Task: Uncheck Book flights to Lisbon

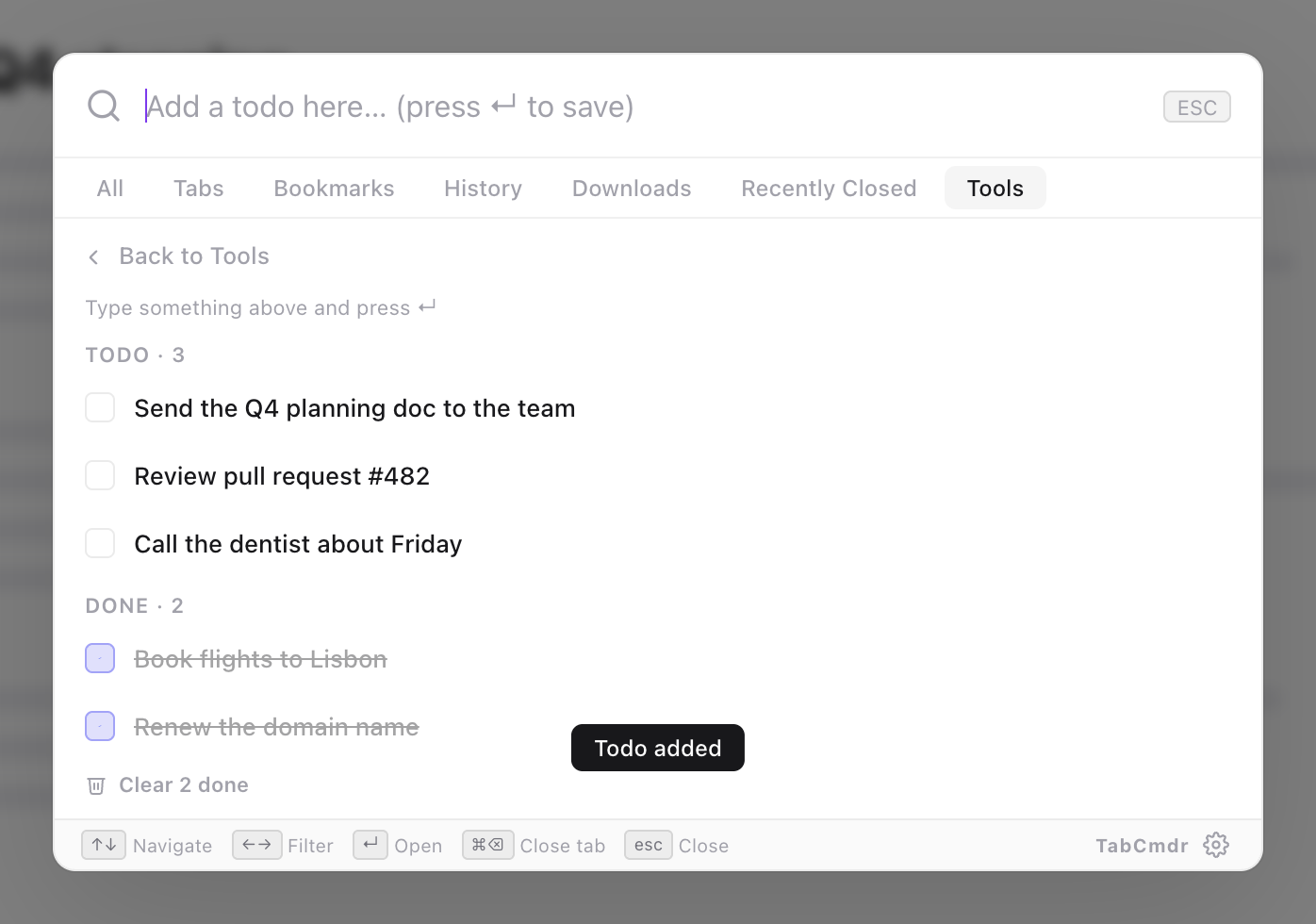Action: 100,658
